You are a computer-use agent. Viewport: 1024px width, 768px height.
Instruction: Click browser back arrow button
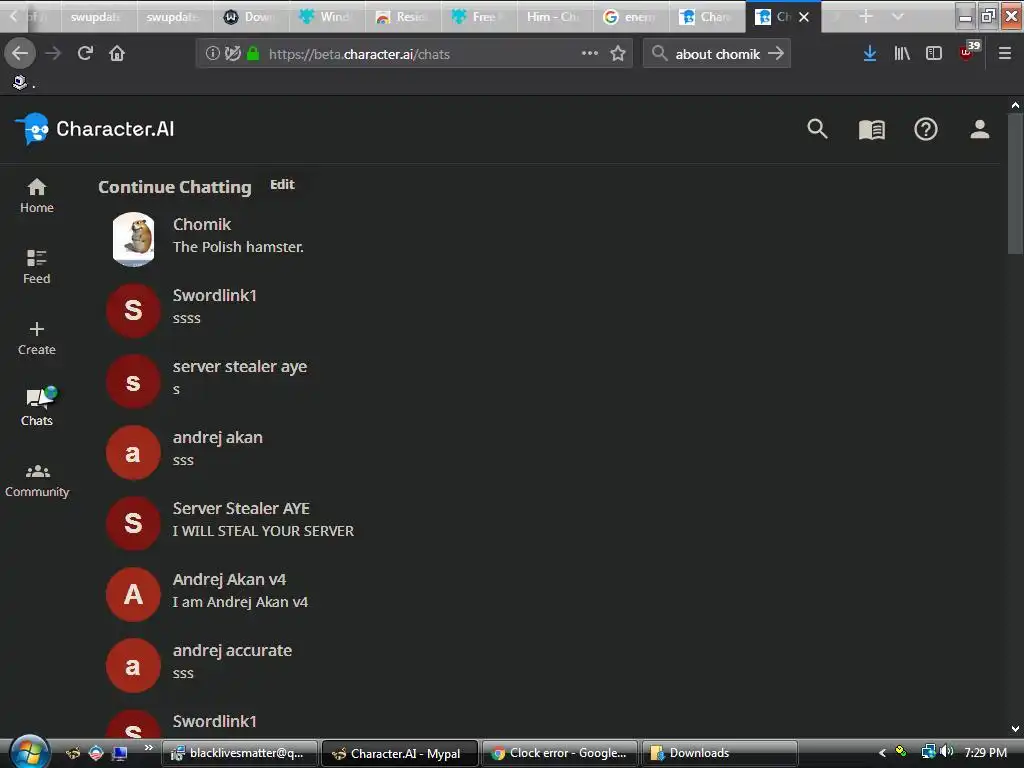tap(20, 53)
